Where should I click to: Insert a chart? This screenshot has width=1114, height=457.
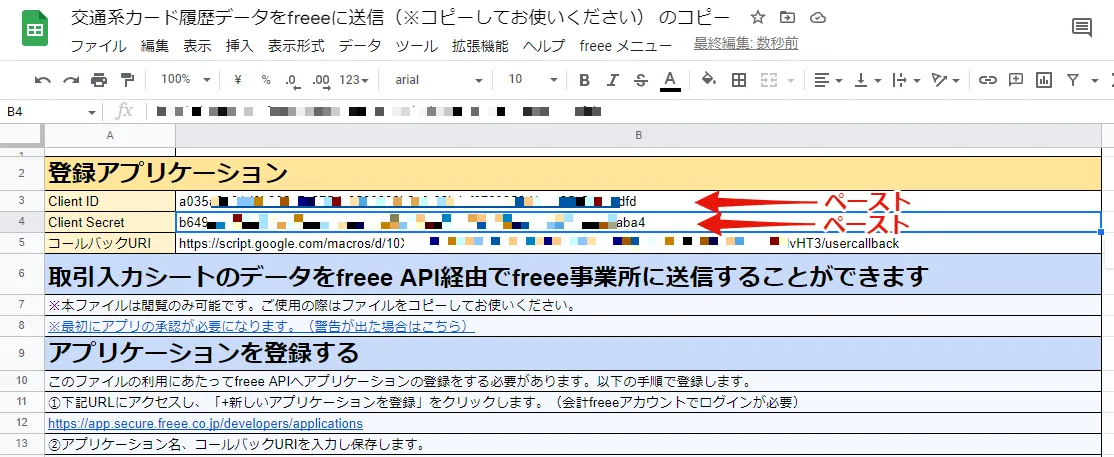click(x=1044, y=80)
